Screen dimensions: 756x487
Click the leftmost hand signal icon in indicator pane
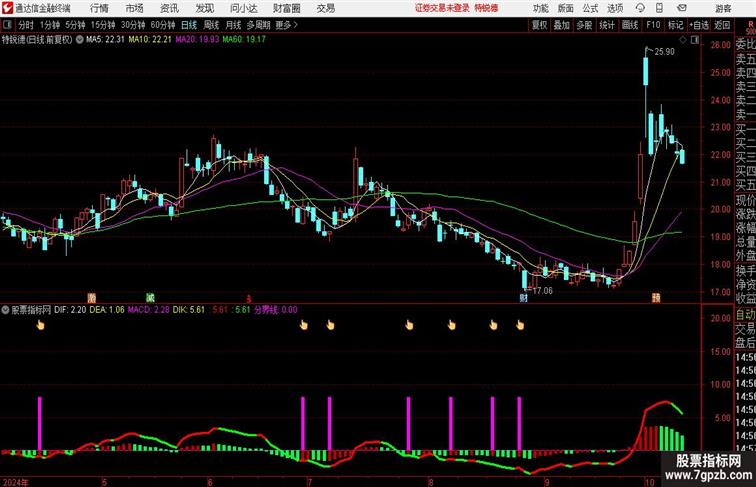(x=40, y=325)
